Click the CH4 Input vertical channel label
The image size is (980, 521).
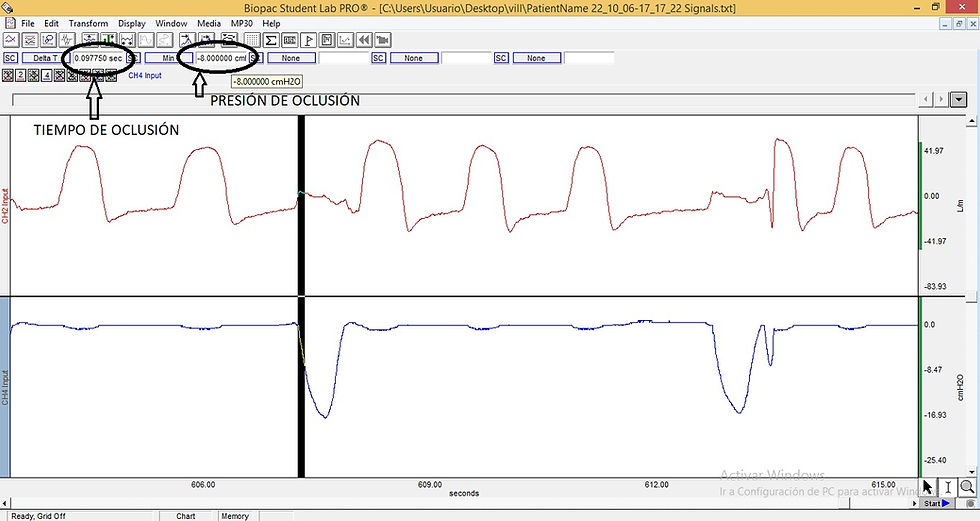pos(5,387)
